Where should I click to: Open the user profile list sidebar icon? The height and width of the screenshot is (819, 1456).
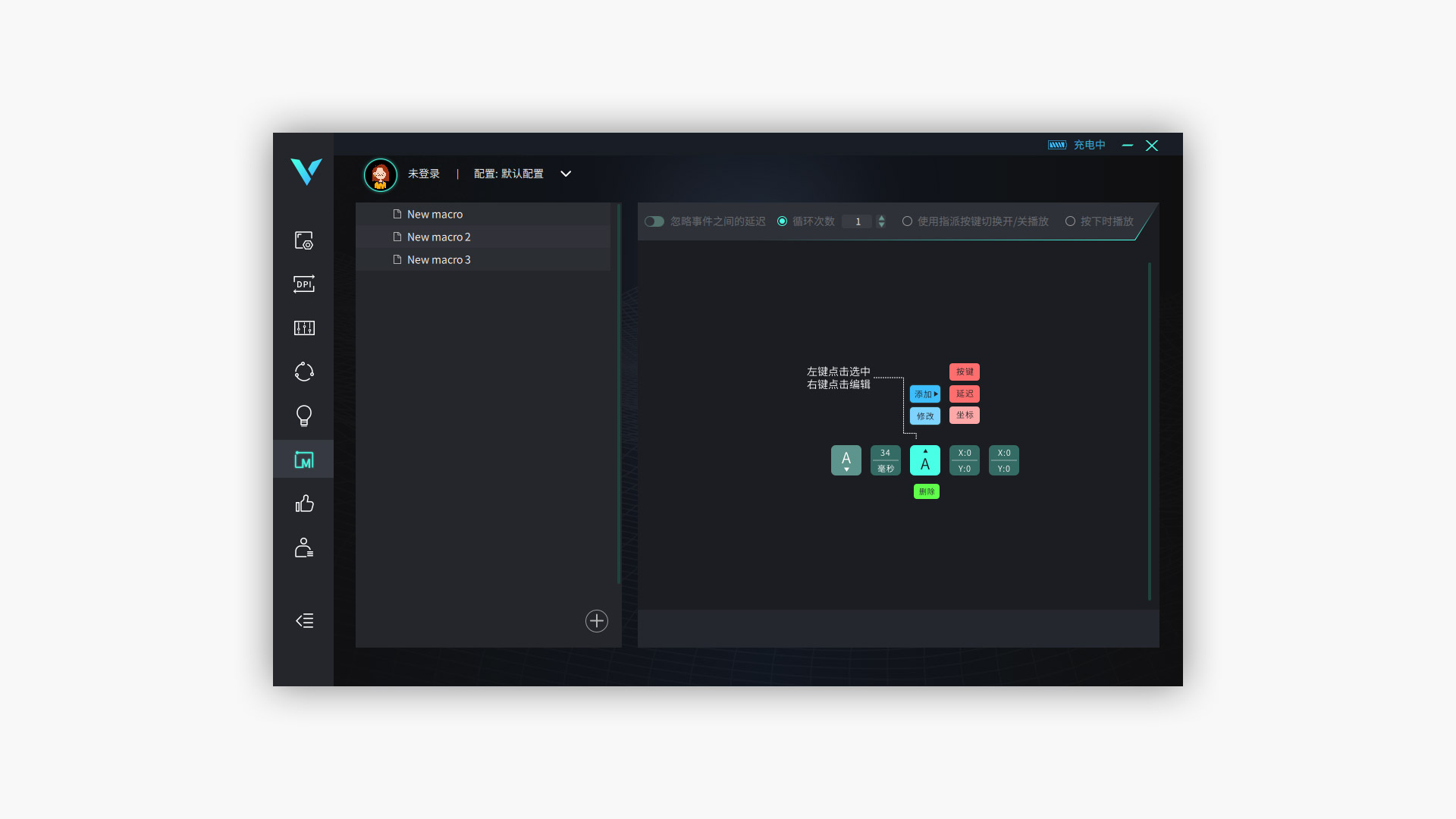point(304,548)
